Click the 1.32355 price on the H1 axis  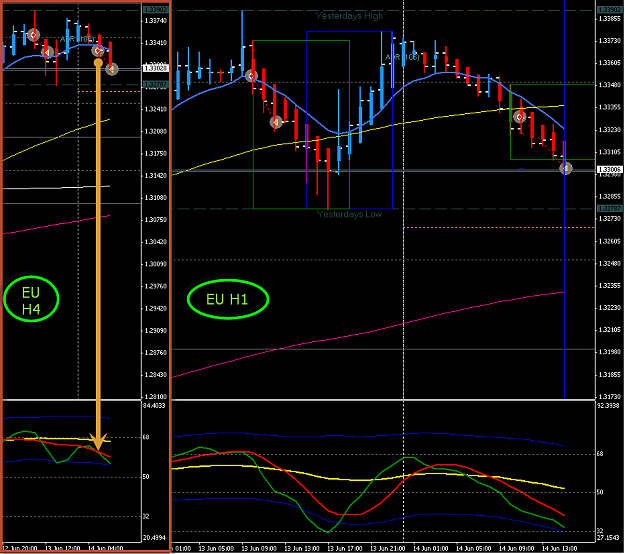[x=610, y=286]
